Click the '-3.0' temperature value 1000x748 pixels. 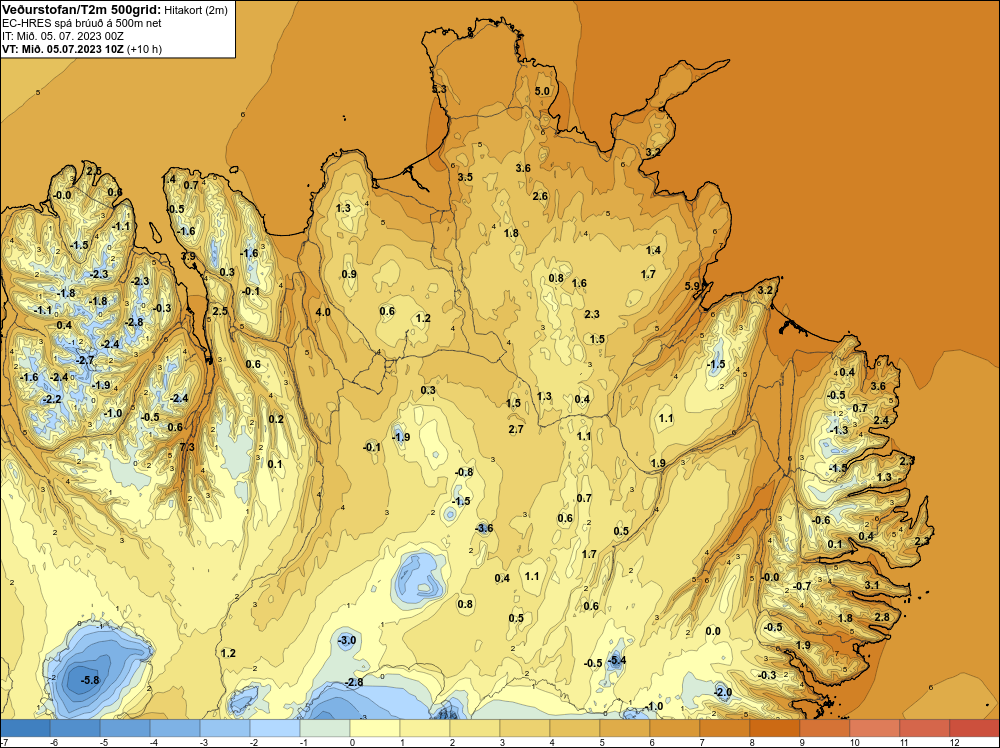point(346,640)
